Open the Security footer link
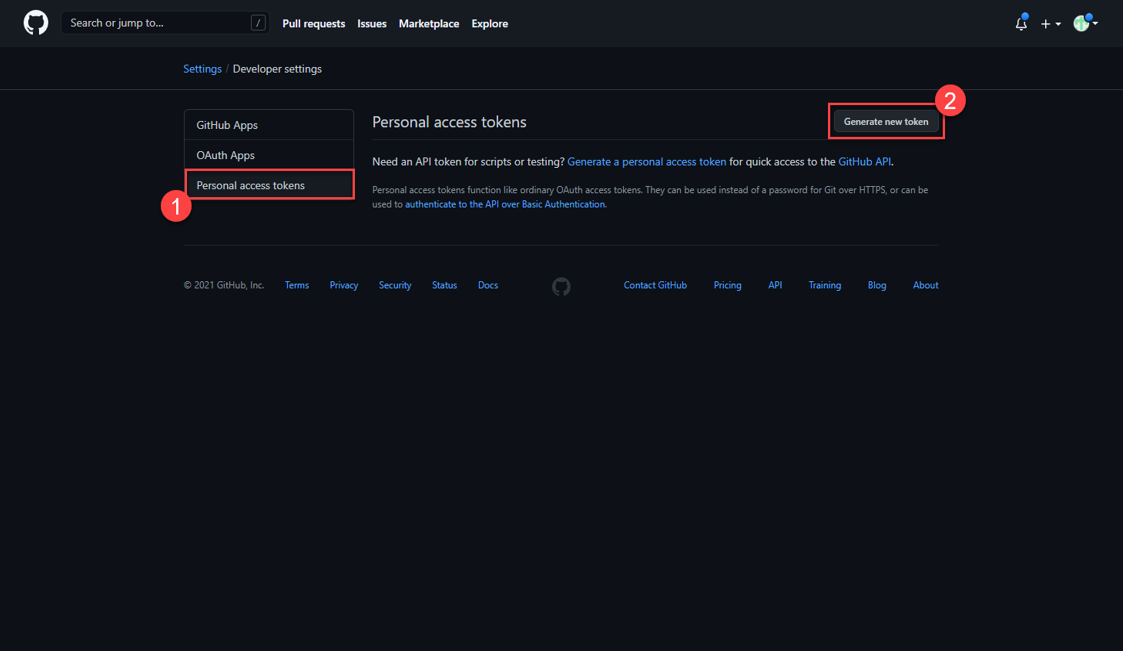The image size is (1123, 651). coord(395,285)
